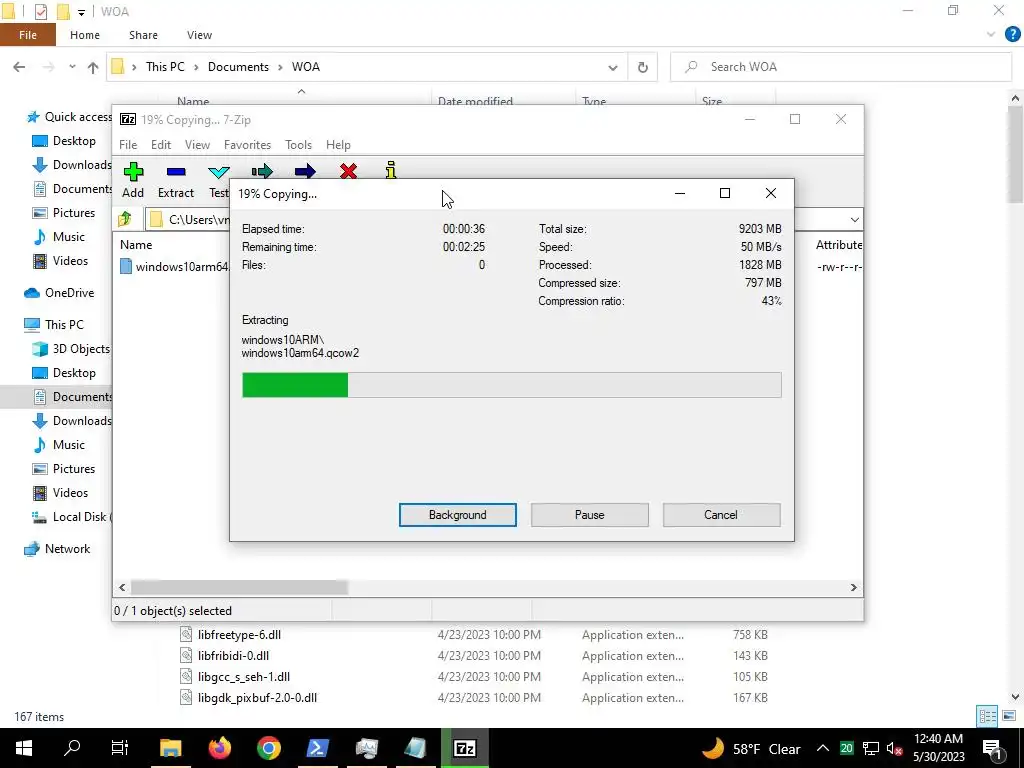Click the Explorer refresh button
Viewport: 1024px width, 768px height.
pos(643,67)
